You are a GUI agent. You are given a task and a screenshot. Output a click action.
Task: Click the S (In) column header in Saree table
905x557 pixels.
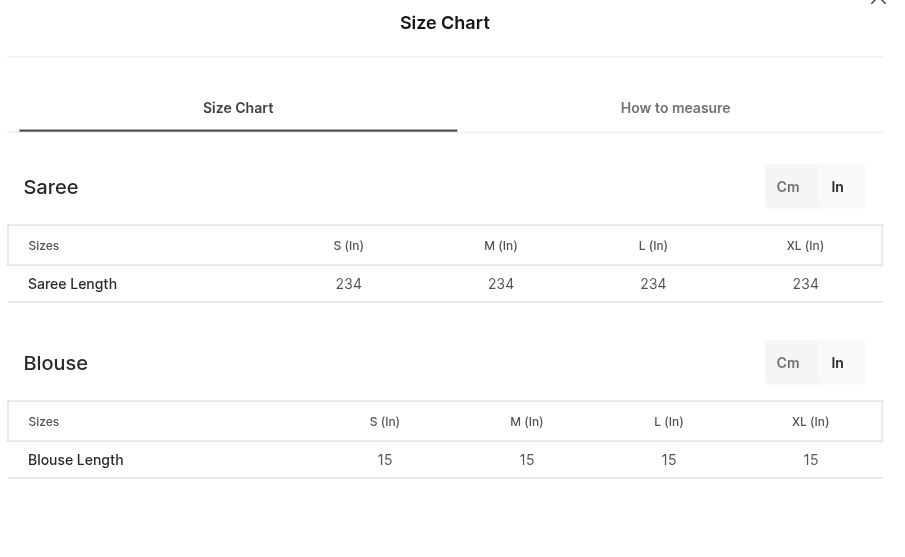click(x=349, y=246)
